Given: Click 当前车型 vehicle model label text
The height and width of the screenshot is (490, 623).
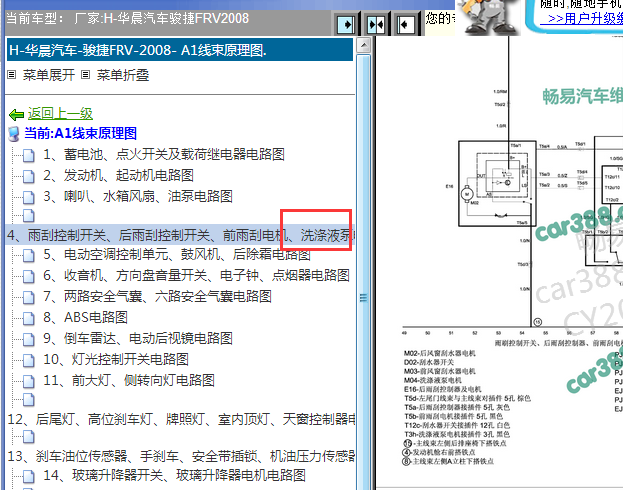Looking at the screenshot, I should (x=35, y=18).
